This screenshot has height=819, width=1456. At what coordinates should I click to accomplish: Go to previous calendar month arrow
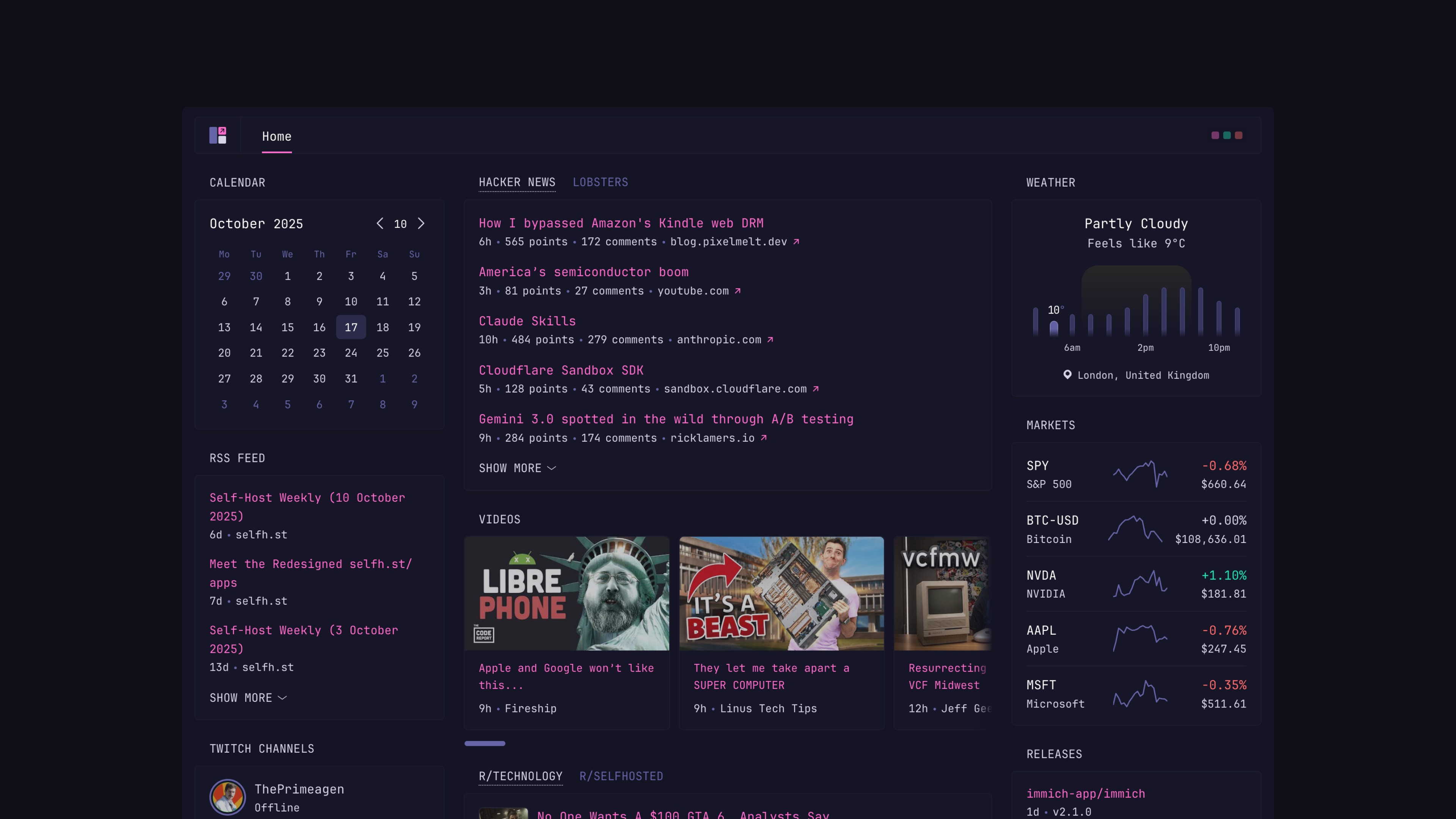[x=380, y=224]
